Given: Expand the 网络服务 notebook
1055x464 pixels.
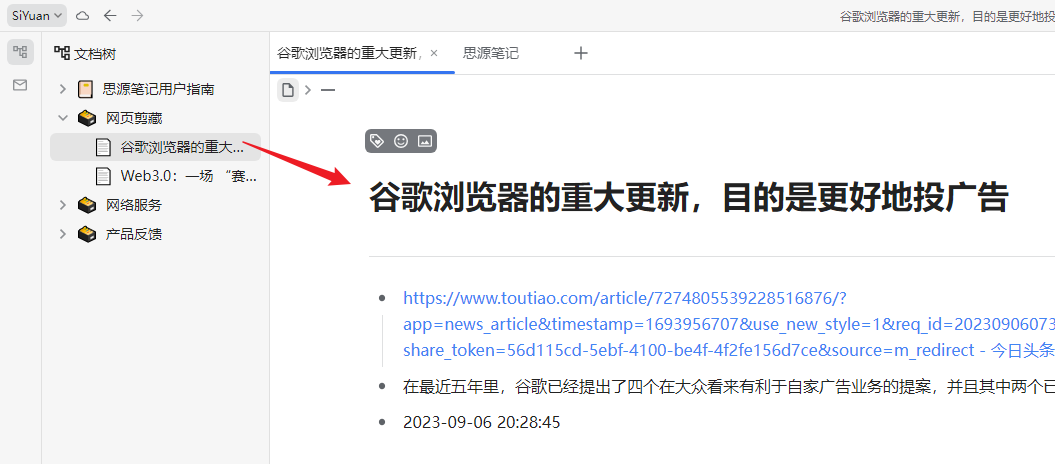Looking at the screenshot, I should (x=63, y=204).
